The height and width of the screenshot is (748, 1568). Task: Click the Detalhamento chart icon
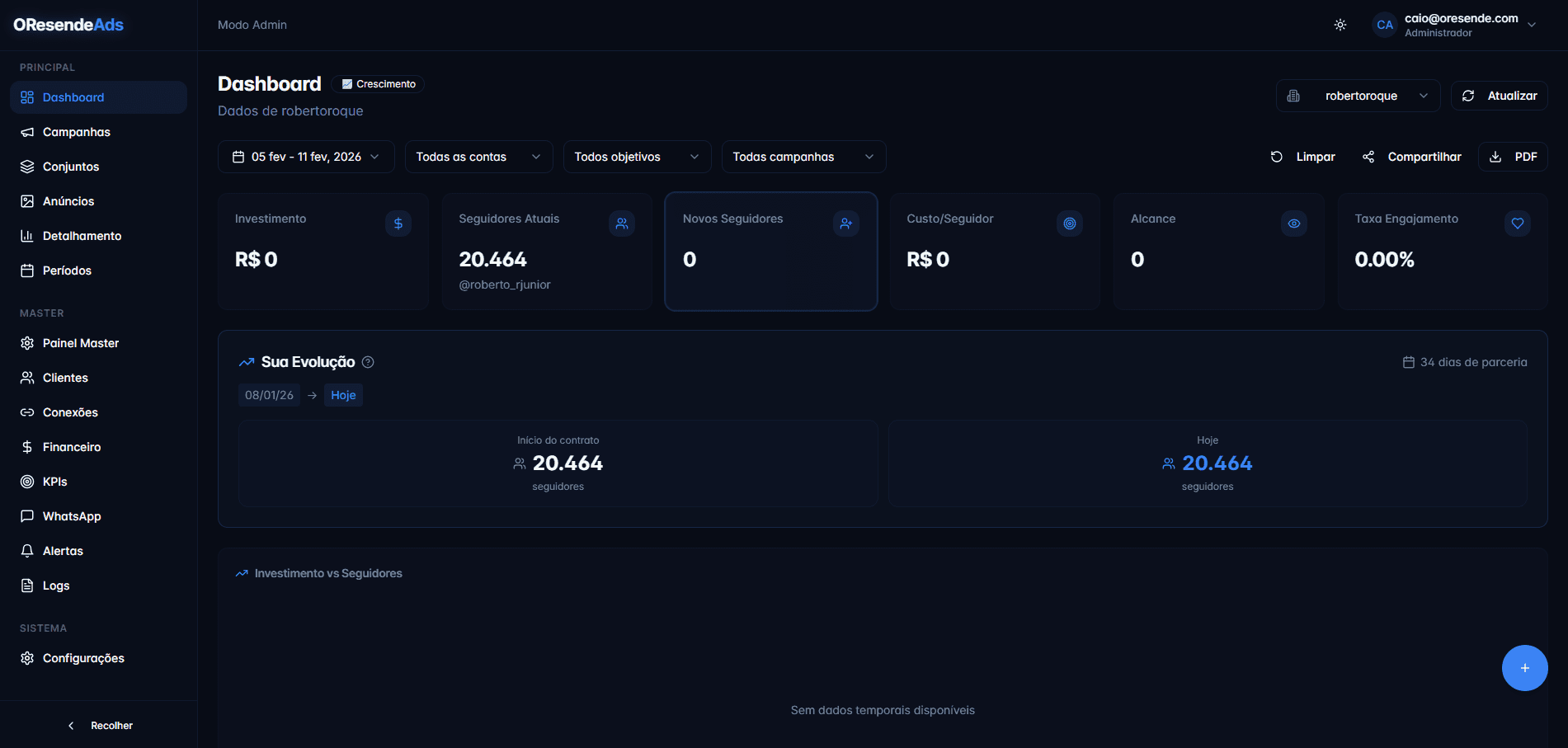27,236
